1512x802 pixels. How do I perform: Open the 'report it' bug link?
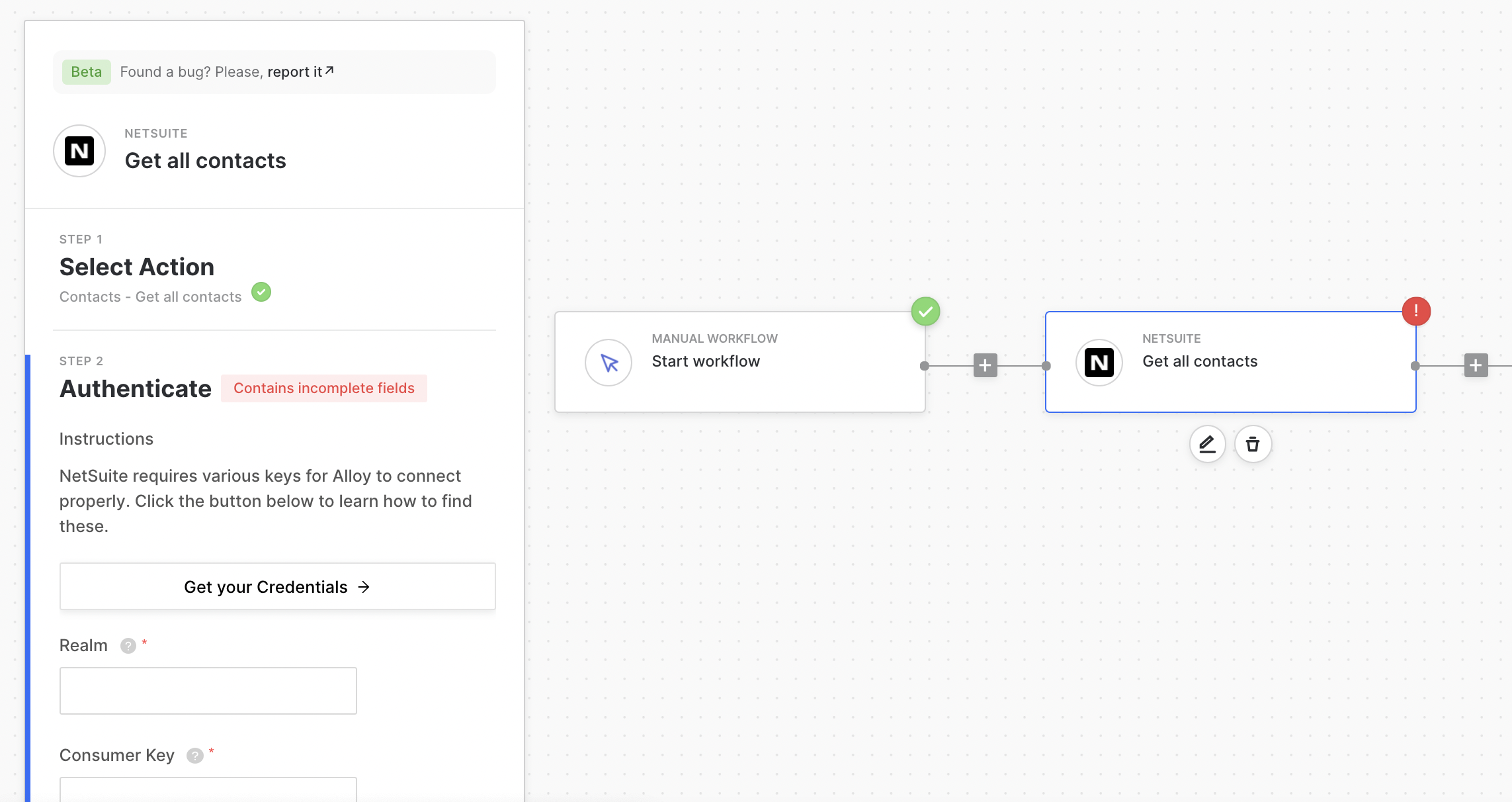pos(300,71)
